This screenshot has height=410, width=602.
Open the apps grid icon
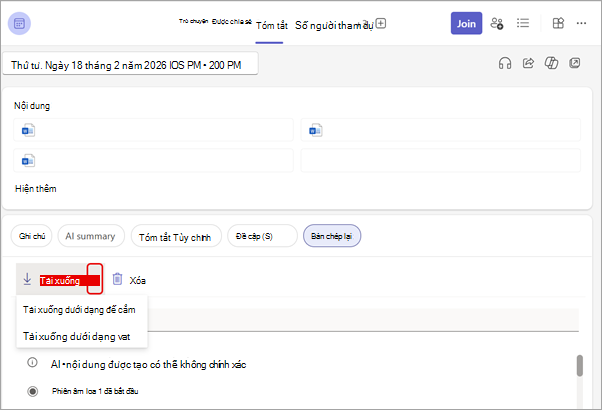558,23
